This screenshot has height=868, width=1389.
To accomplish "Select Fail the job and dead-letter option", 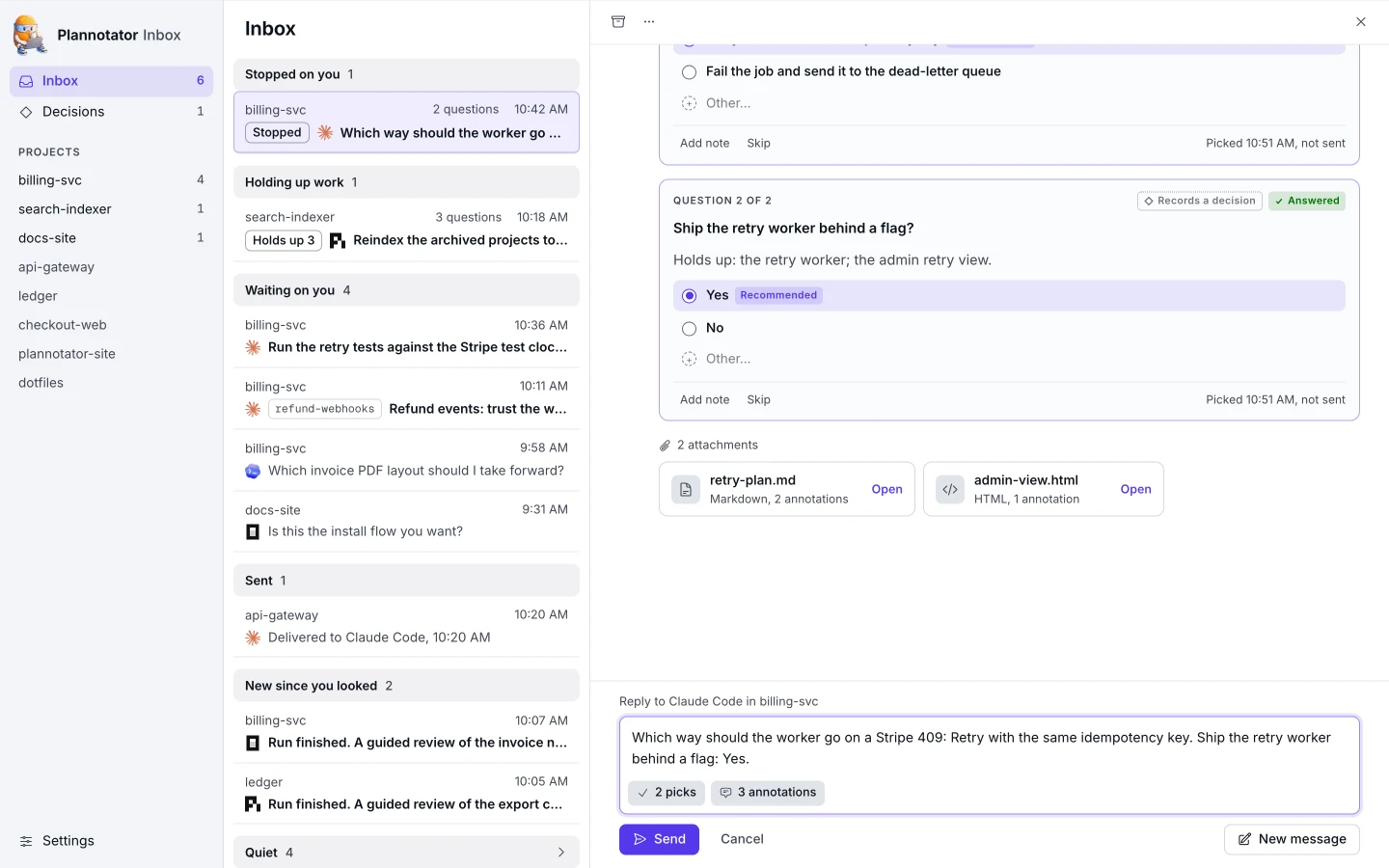I will (x=689, y=71).
